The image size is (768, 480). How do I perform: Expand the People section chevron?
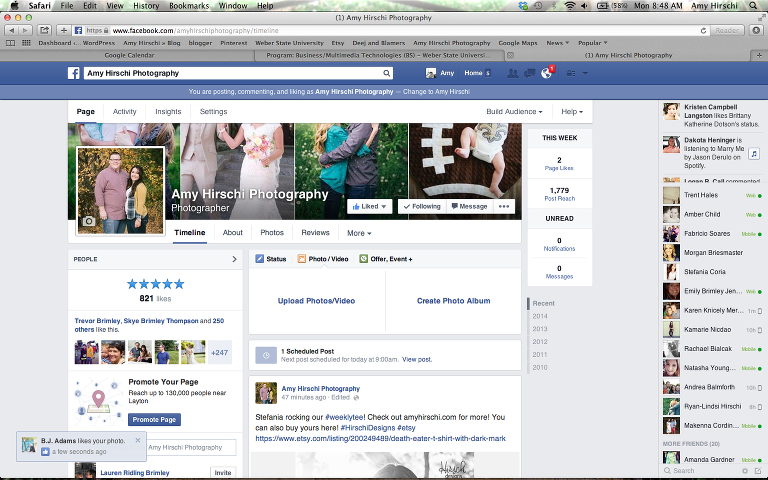(x=234, y=259)
